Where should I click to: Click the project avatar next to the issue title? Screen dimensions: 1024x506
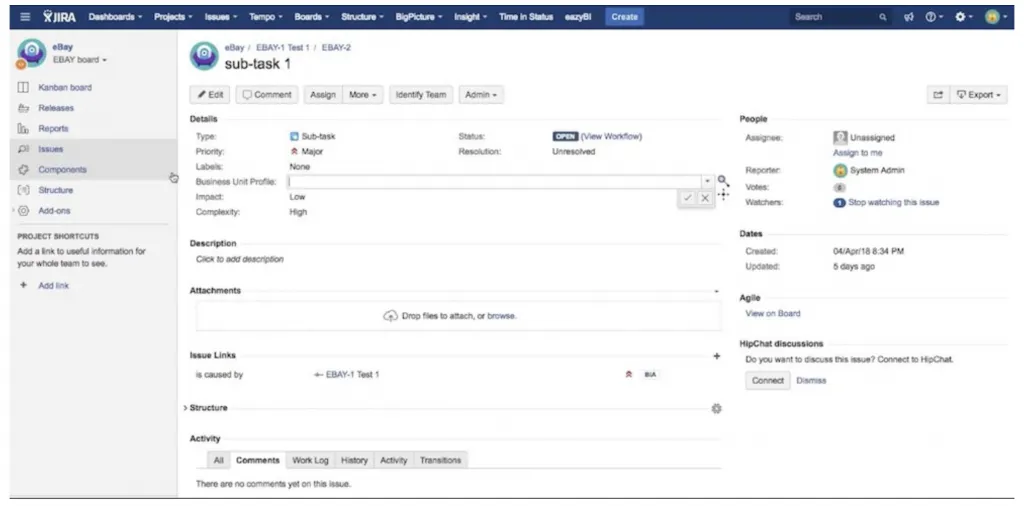pos(204,56)
